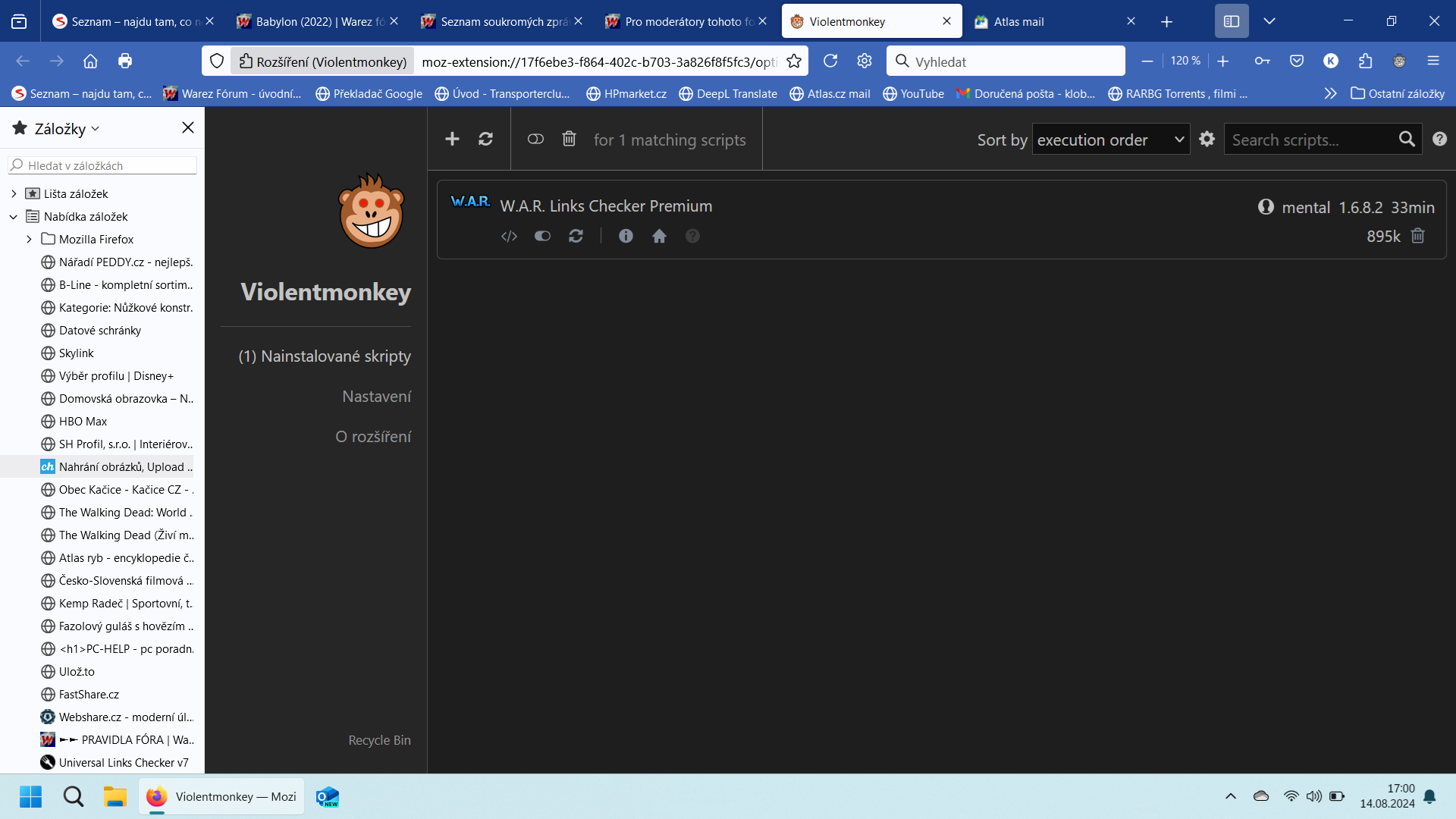The width and height of the screenshot is (1456, 819).
Task: Expand Lišta záložek bookmark folder
Action: pos(14,193)
